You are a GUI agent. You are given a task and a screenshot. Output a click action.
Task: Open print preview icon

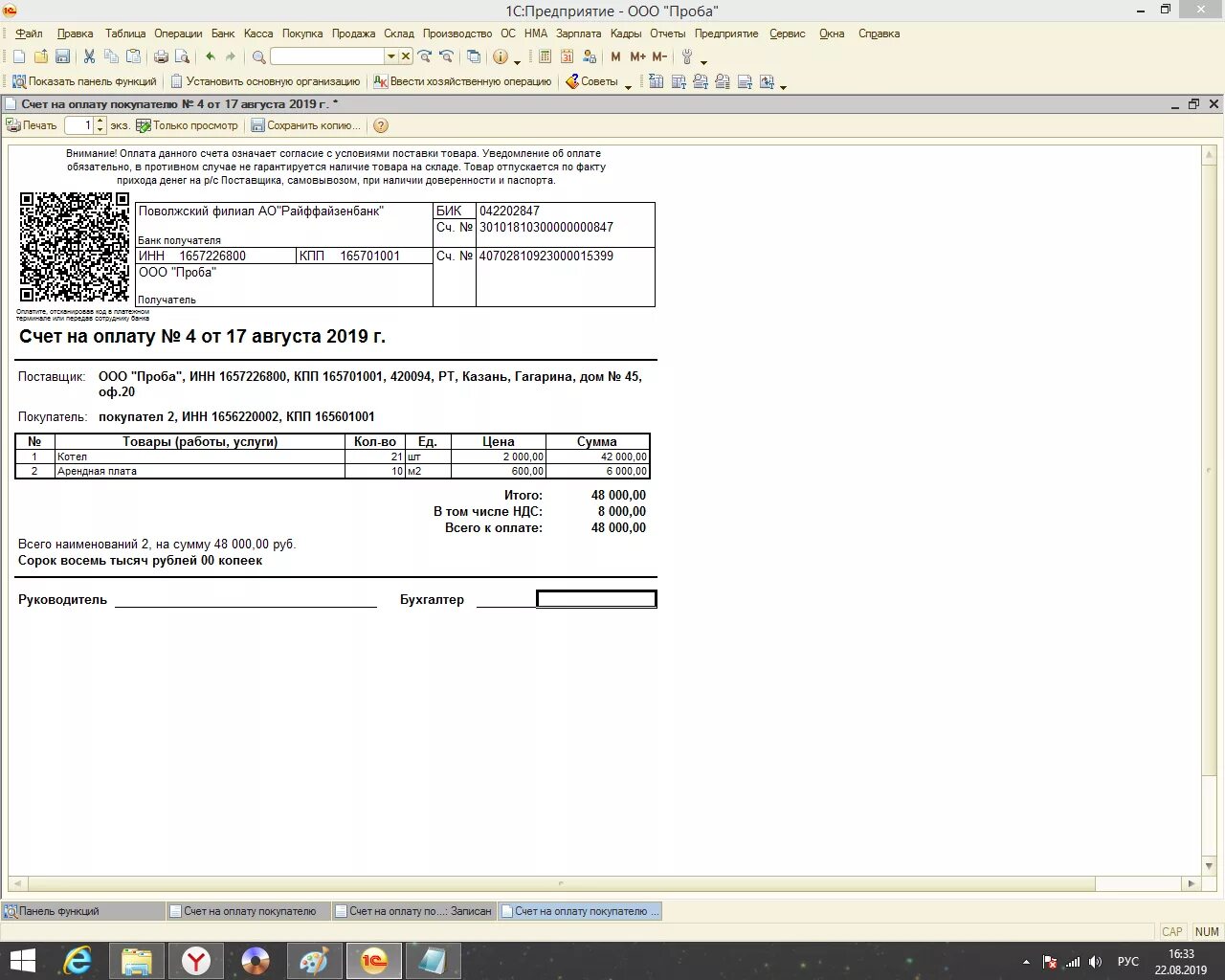[182, 57]
